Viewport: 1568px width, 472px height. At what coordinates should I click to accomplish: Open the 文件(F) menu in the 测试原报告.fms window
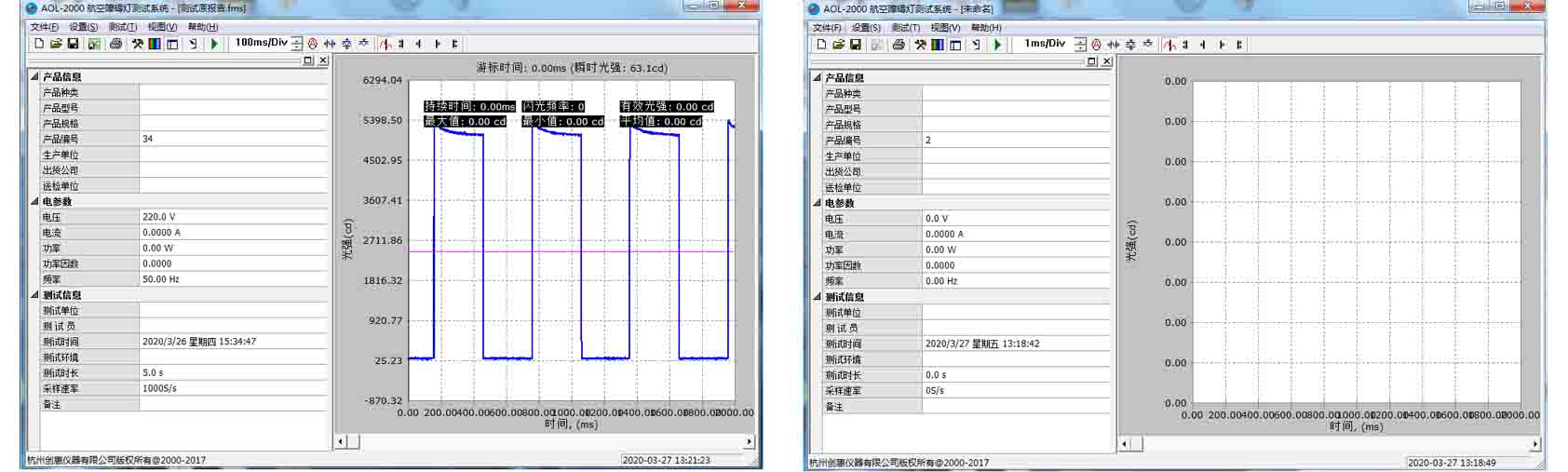tap(44, 27)
